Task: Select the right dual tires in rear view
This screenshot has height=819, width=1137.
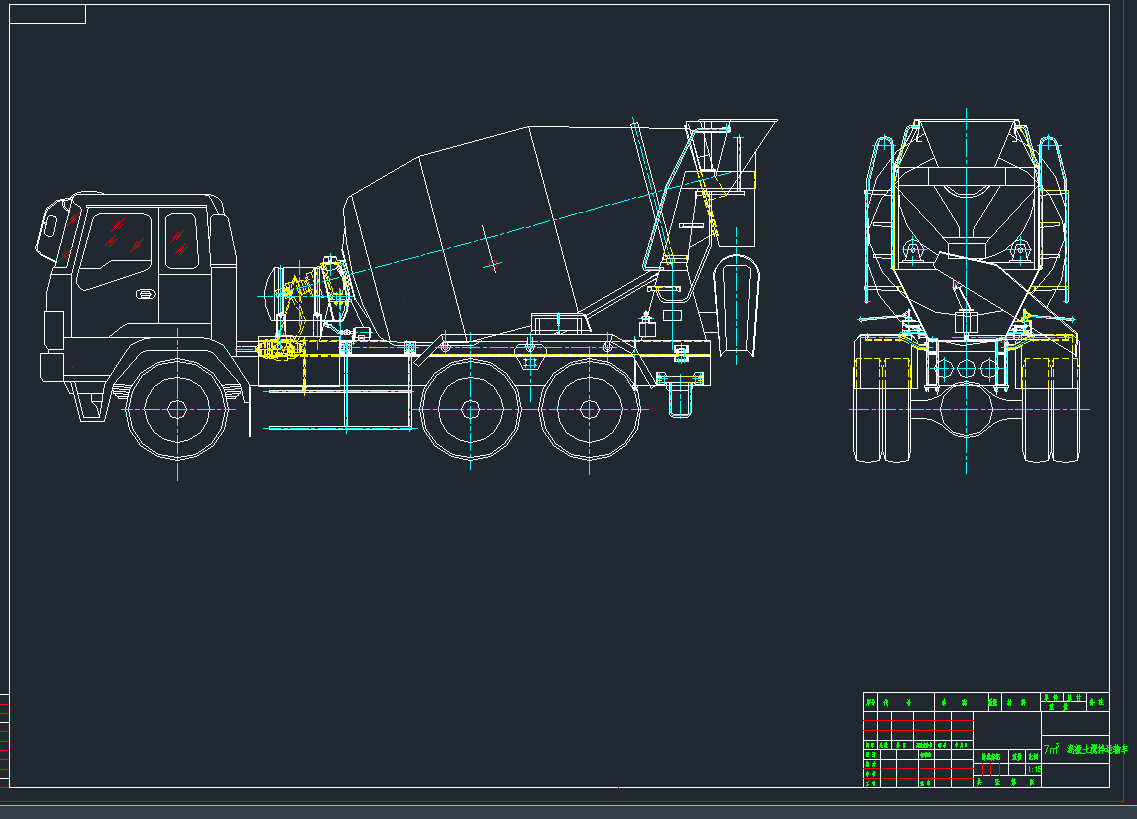Action: tap(1051, 410)
